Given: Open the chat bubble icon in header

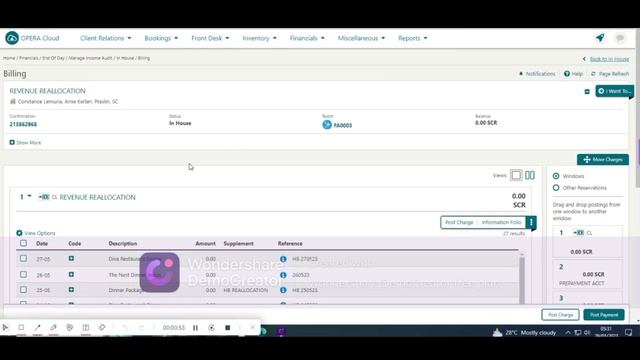Looking at the screenshot, I should coord(620,38).
